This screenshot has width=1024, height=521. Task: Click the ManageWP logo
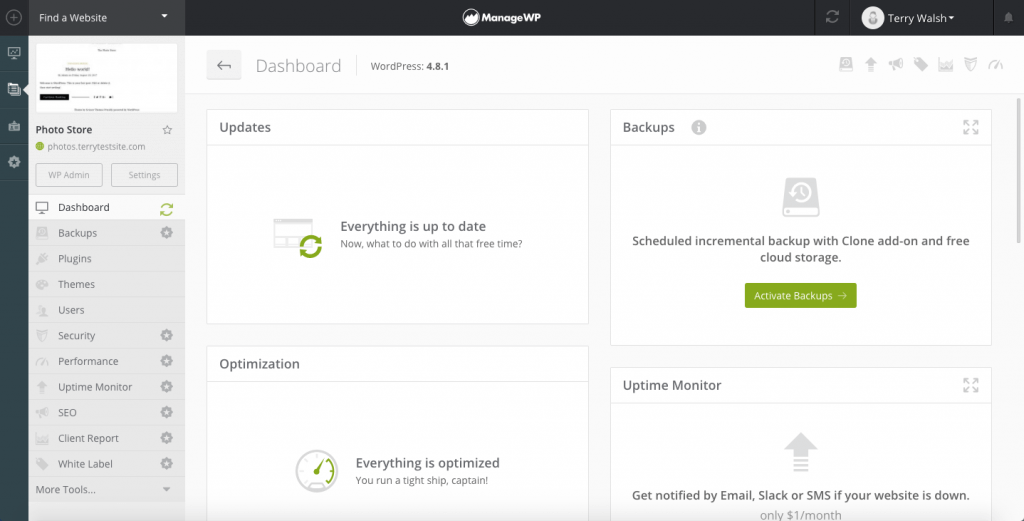[x=502, y=18]
